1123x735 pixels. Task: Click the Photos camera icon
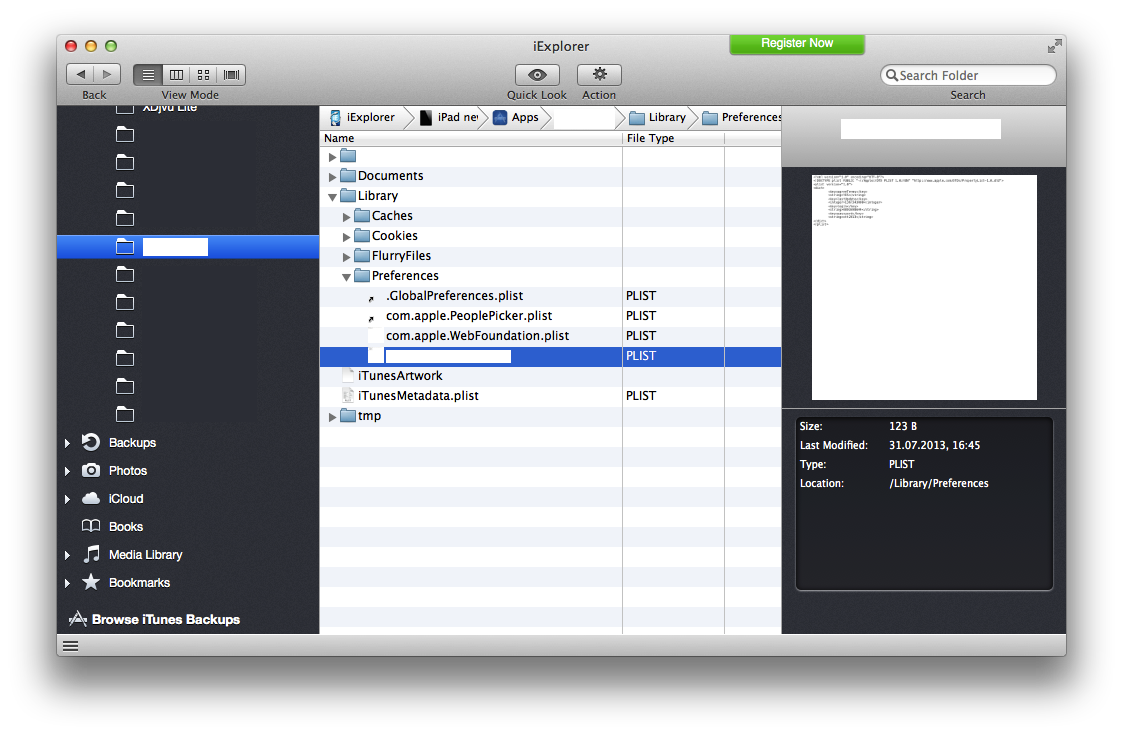[x=91, y=470]
